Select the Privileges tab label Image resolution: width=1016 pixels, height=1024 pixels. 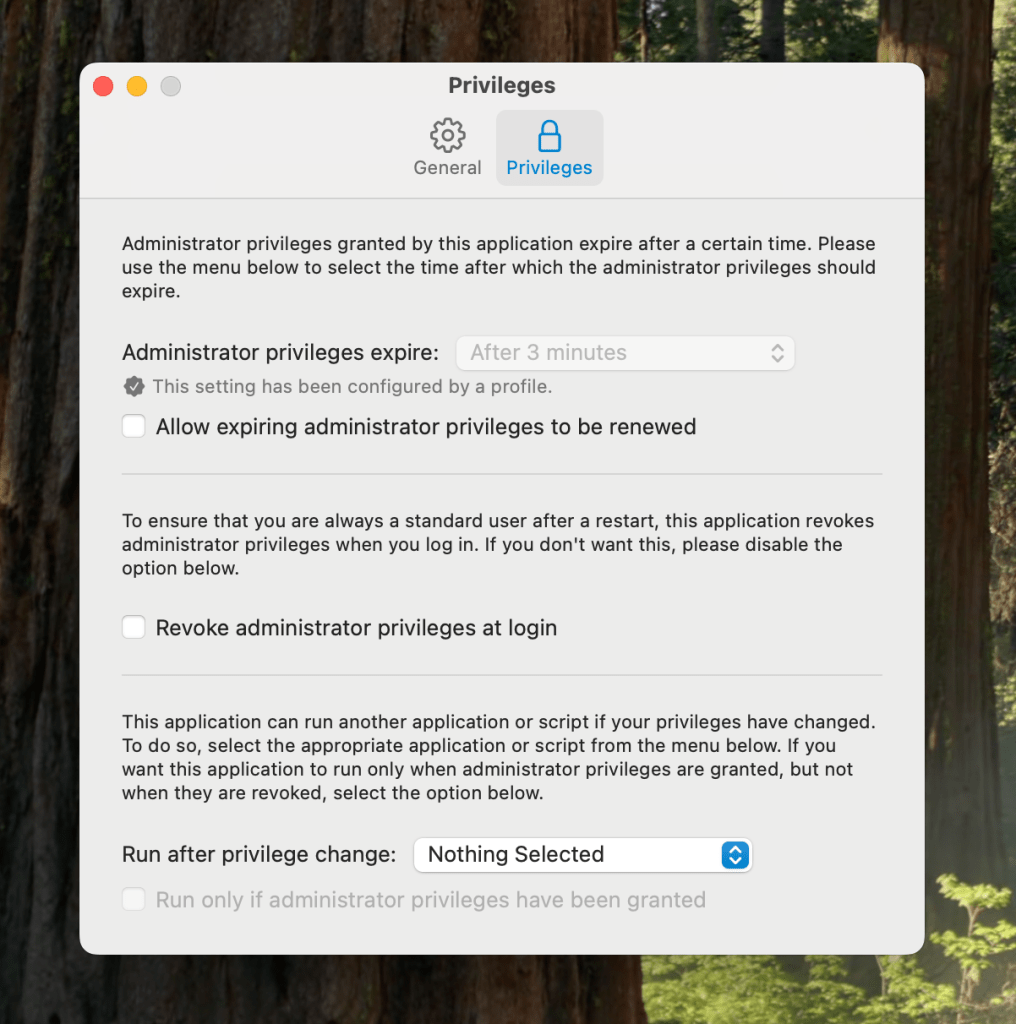pyautogui.click(x=549, y=168)
